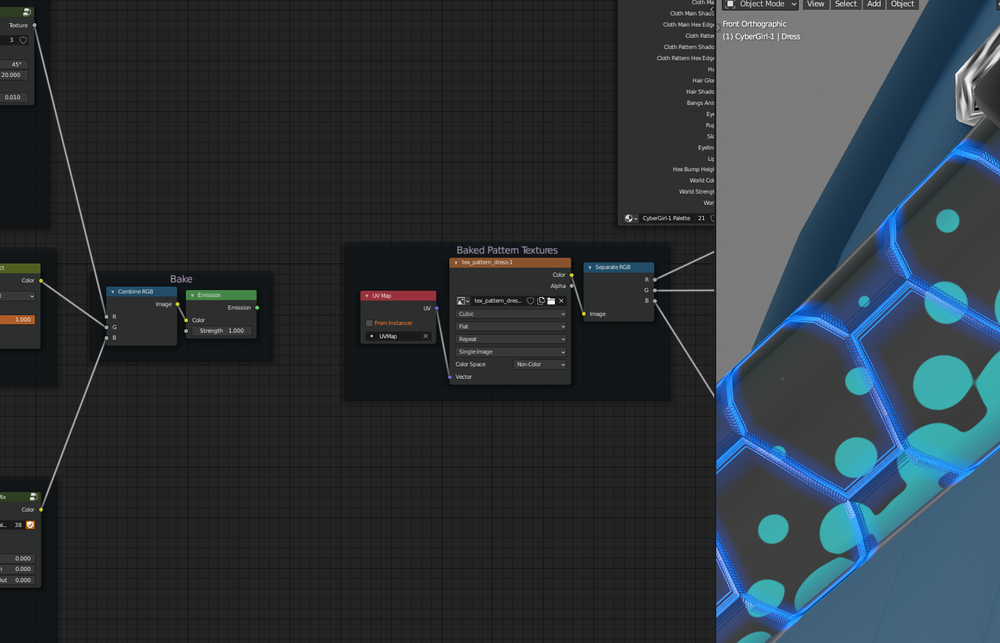Click the Cloth Pattern Hex Edge label
Screen dimensions: 1000x643
686,58
